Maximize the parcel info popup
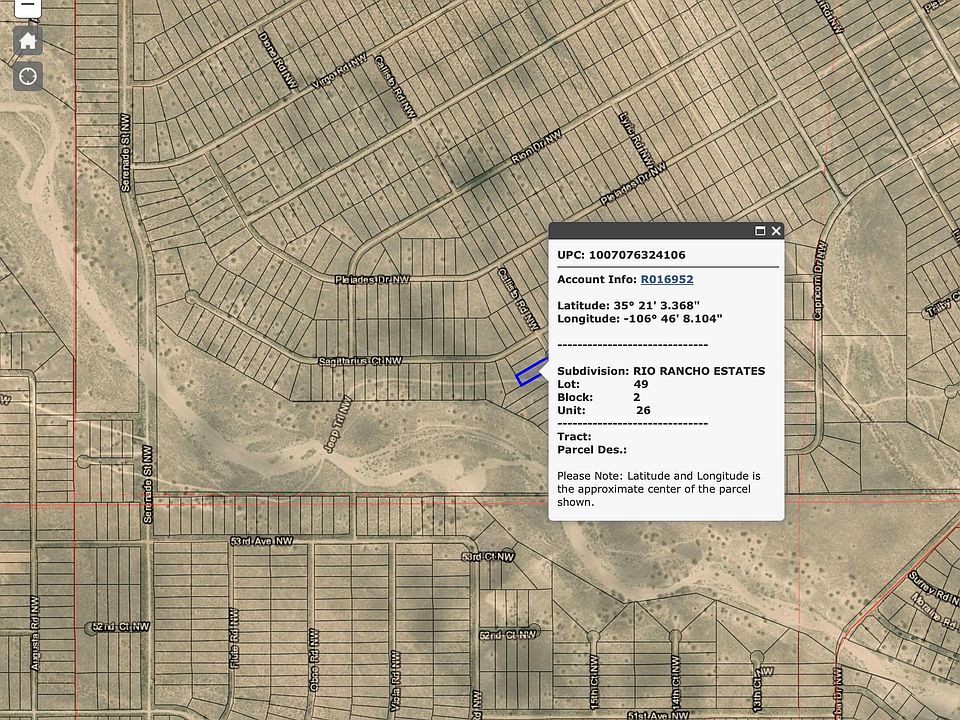Image resolution: width=960 pixels, height=720 pixels. click(760, 231)
